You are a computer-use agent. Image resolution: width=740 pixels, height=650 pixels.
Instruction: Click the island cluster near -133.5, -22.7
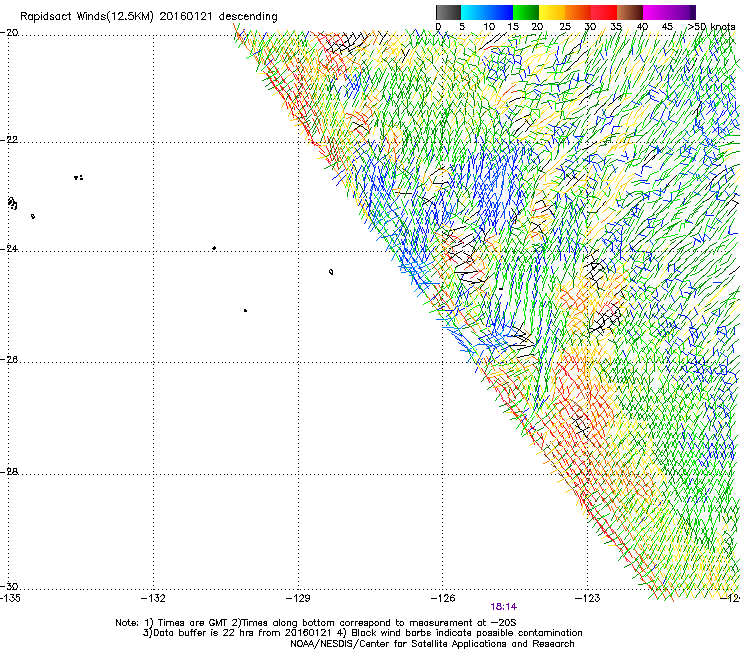click(79, 178)
